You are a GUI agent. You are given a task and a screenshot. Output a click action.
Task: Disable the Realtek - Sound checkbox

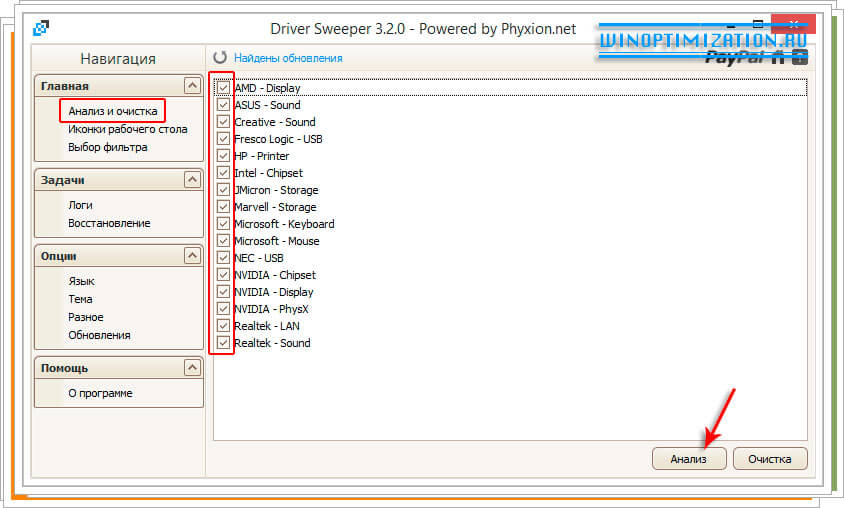click(x=224, y=343)
